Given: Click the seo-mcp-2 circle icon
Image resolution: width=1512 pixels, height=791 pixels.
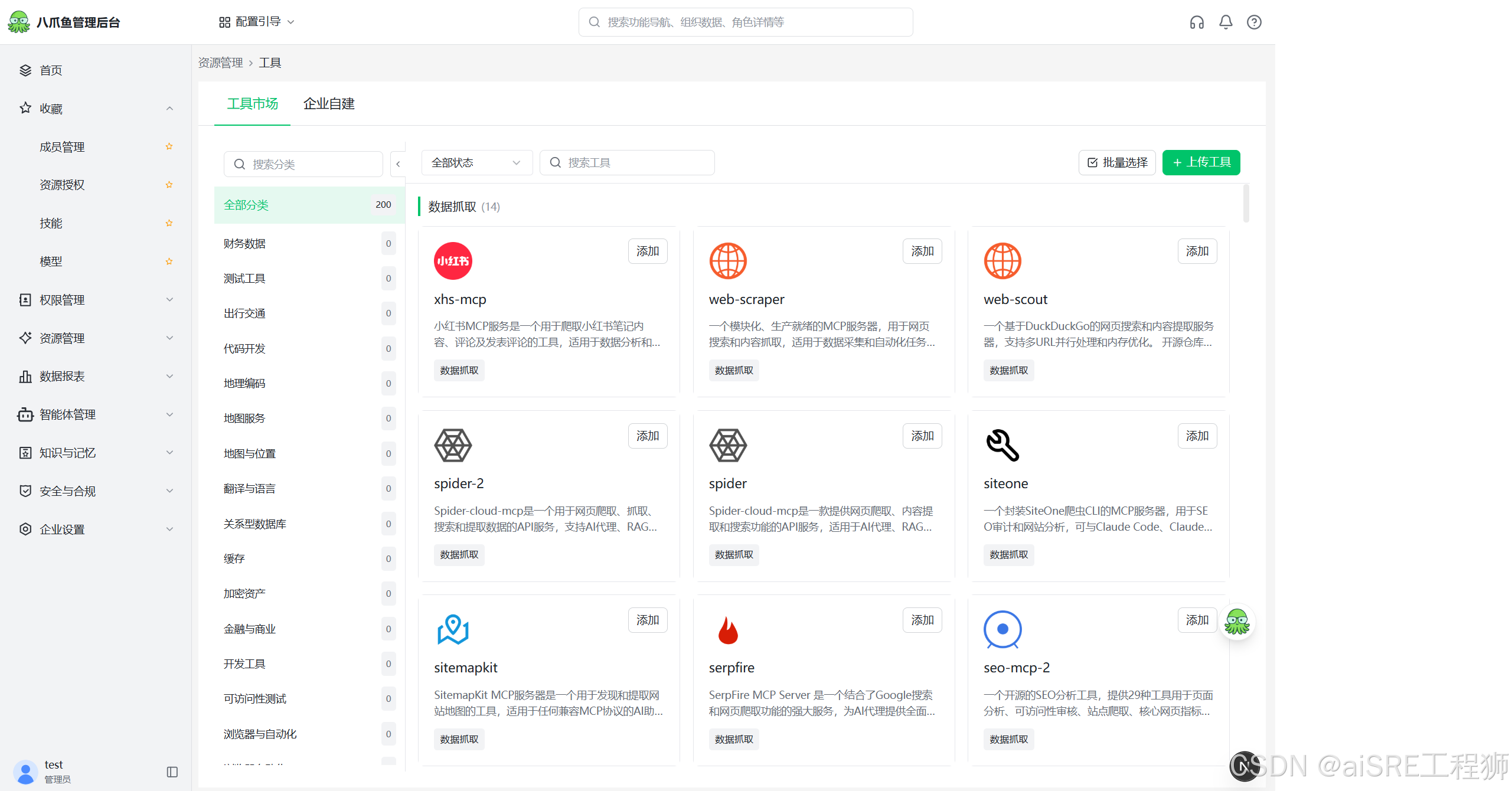Looking at the screenshot, I should (1002, 629).
